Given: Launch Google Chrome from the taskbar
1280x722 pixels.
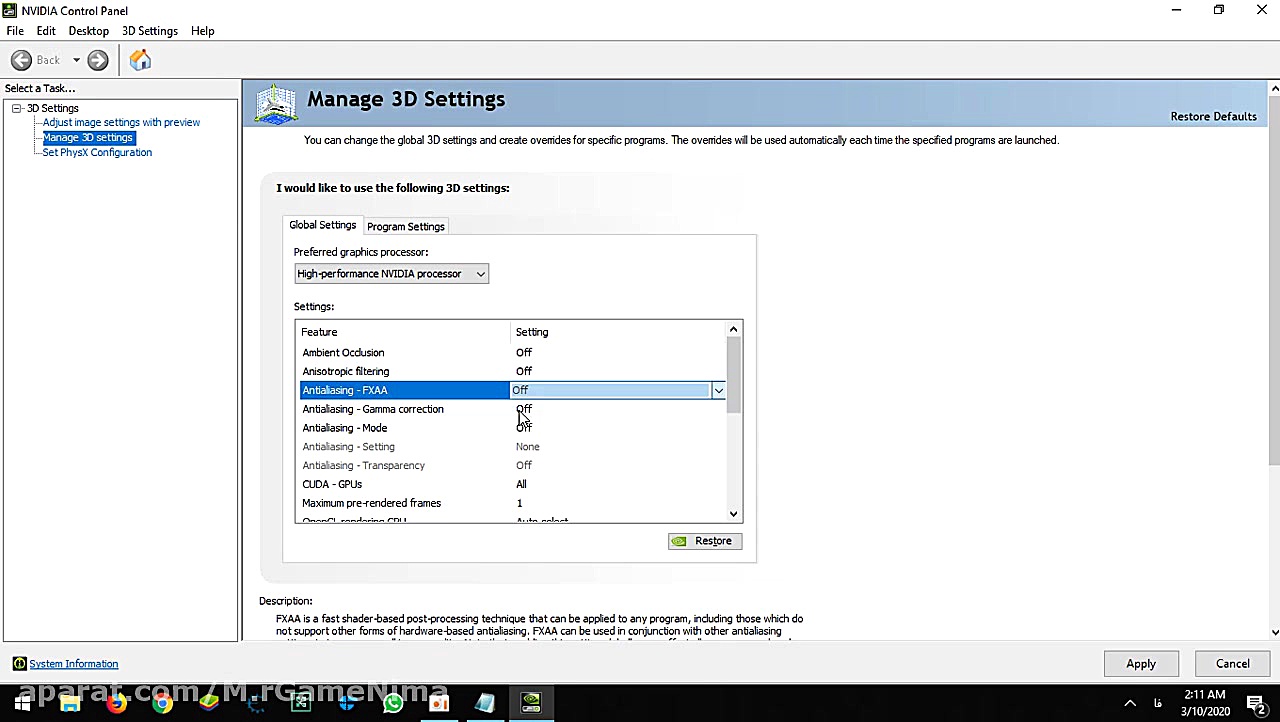Looking at the screenshot, I should [x=162, y=703].
